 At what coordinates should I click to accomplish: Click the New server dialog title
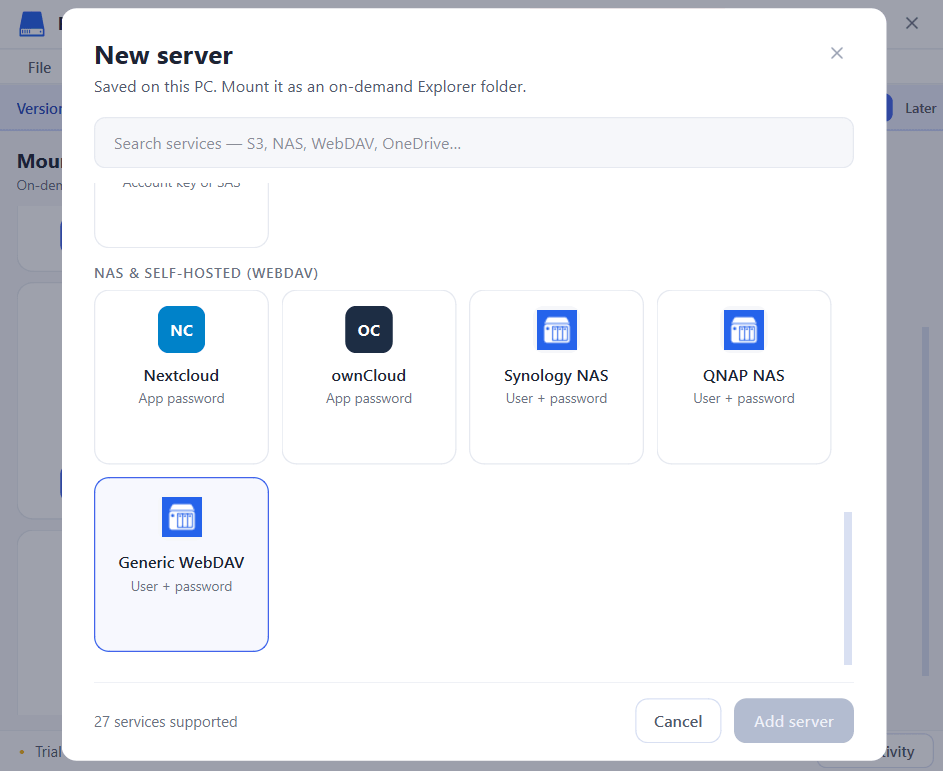(164, 55)
